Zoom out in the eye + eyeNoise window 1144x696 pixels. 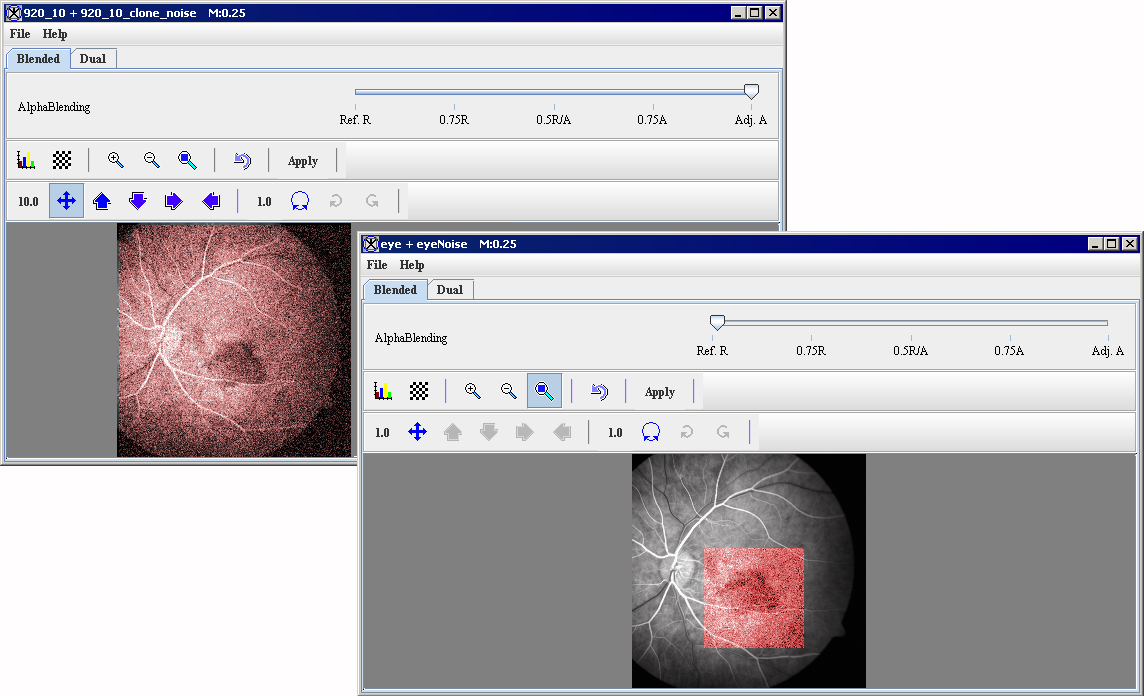tap(508, 391)
